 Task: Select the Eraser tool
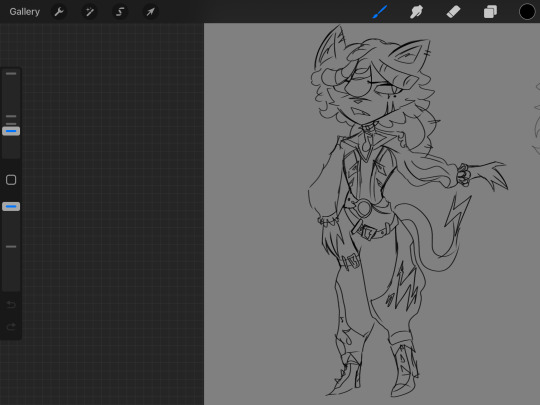(453, 12)
